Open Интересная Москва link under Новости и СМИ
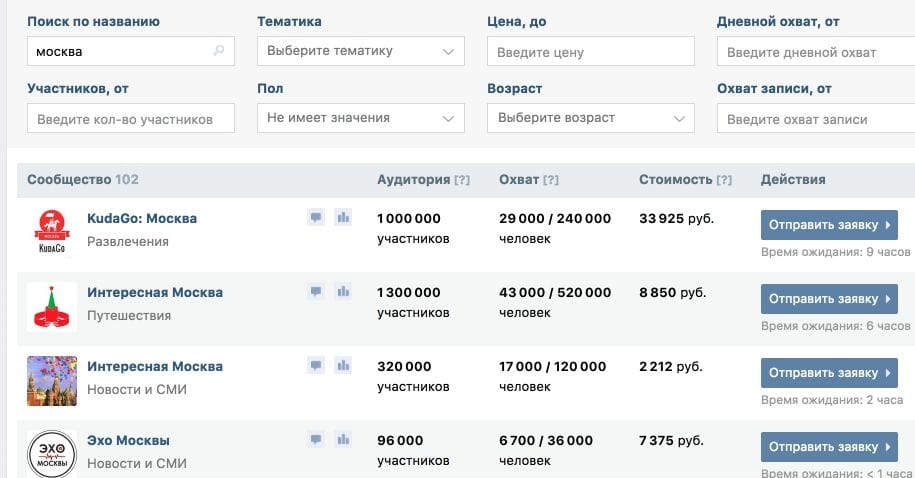Screen dimensions: 915x478 pyautogui.click(x=155, y=367)
